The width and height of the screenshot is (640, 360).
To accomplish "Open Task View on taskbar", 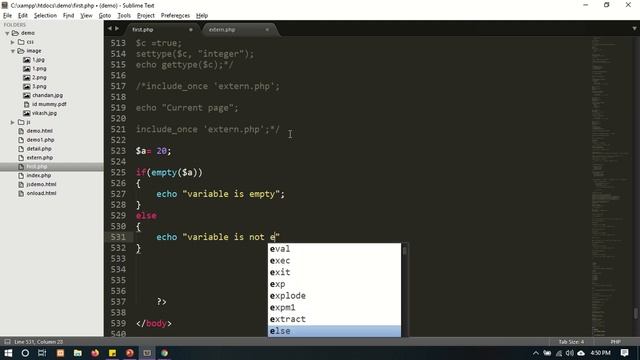I will (42, 353).
